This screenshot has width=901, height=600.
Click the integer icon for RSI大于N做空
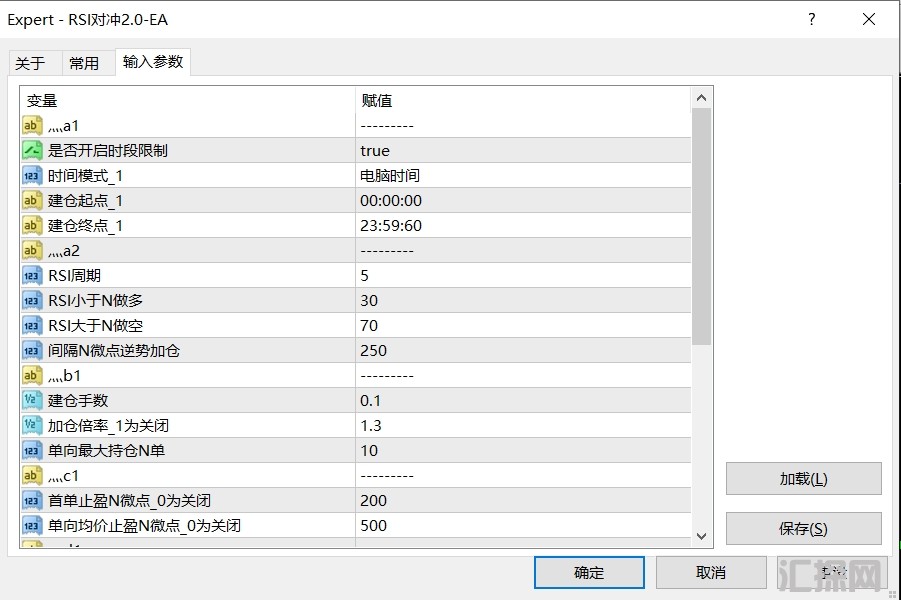click(32, 325)
